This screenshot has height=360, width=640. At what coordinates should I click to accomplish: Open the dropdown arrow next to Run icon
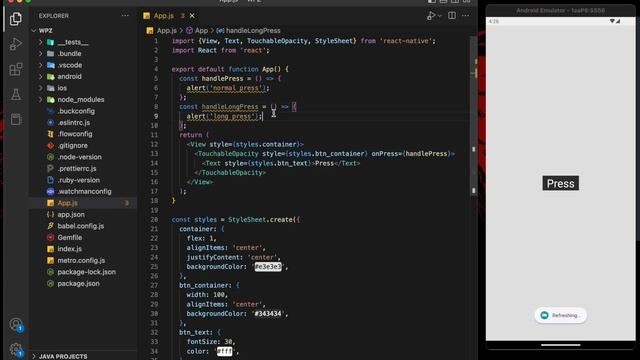tap(440, 16)
